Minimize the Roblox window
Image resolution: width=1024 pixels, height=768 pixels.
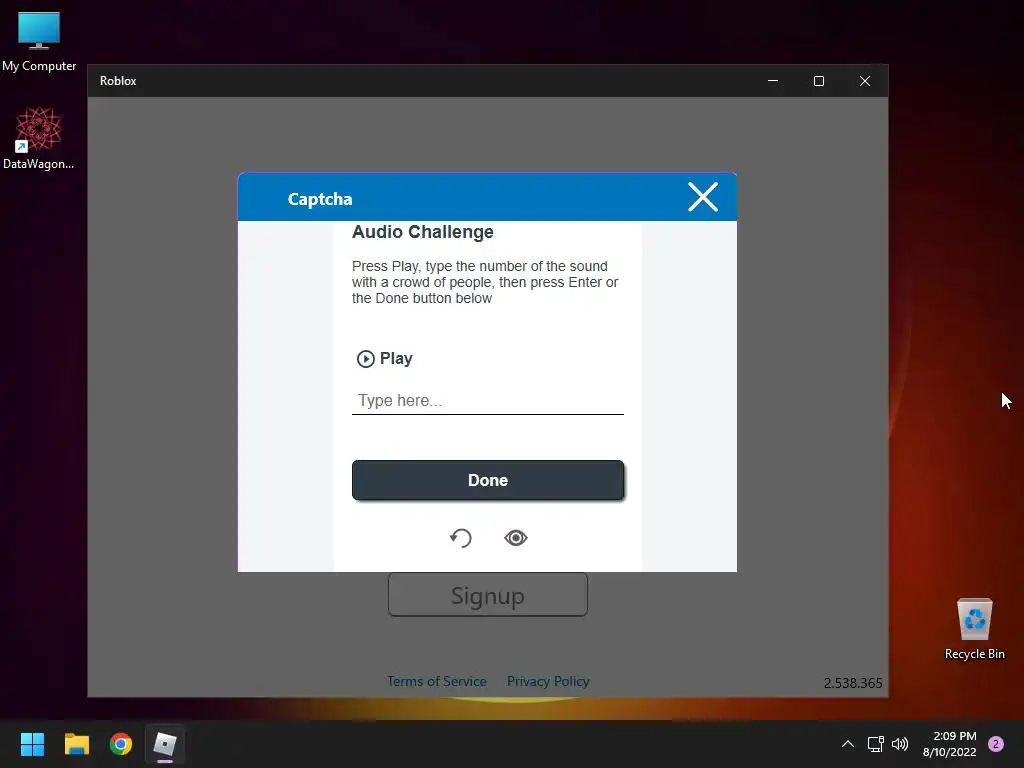pos(773,81)
